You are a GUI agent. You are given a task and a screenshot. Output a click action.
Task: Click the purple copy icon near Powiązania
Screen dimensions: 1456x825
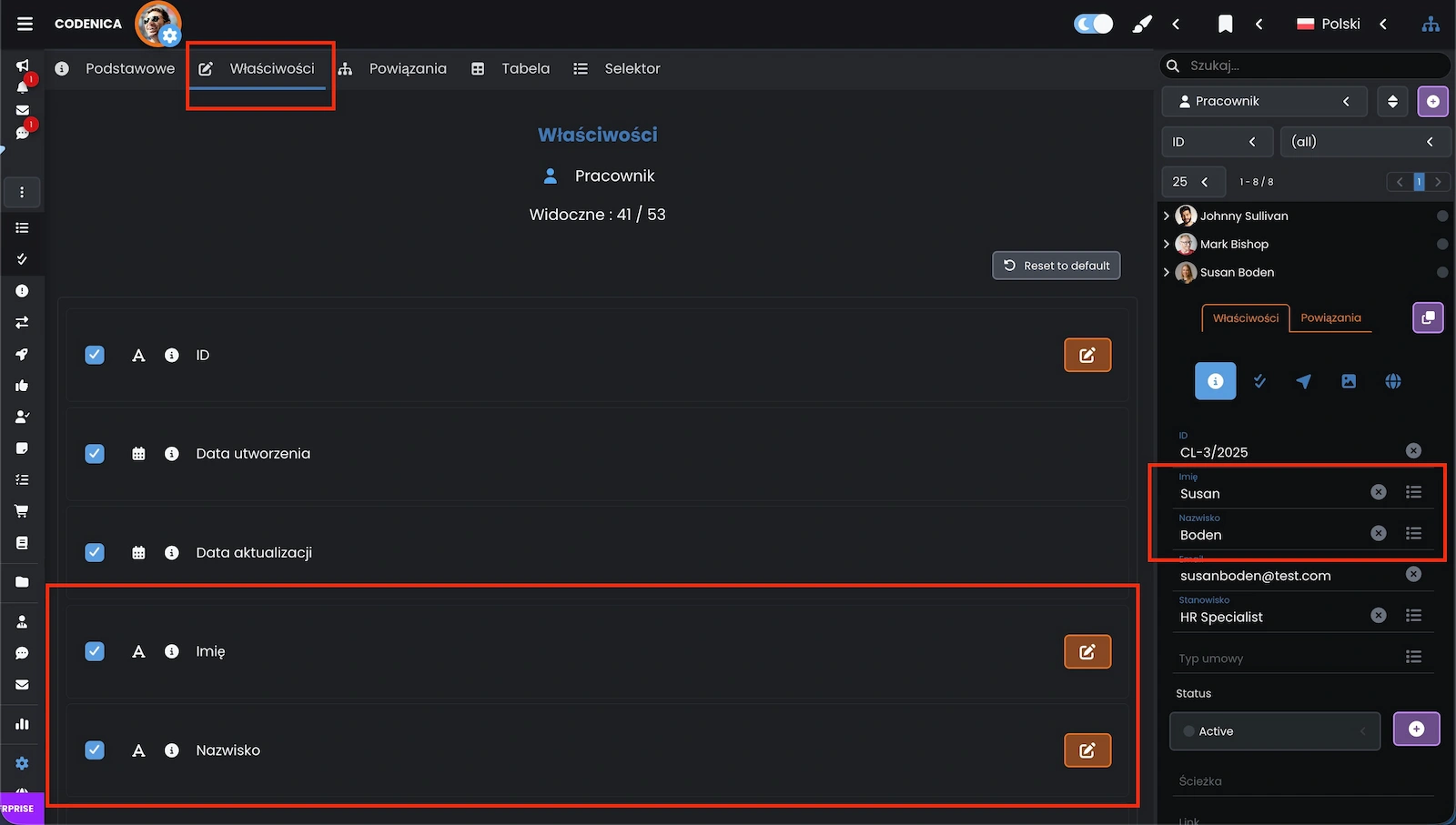1428,317
